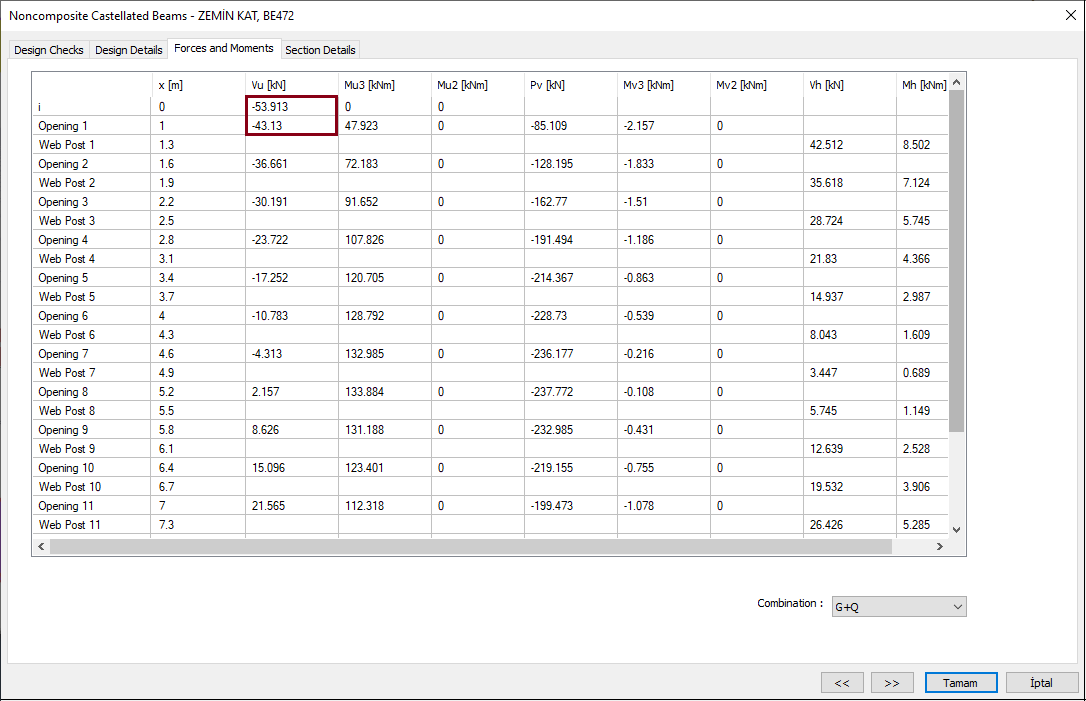Click the vertical scrollbar up arrow
This screenshot has height=701, width=1086.
(x=956, y=81)
